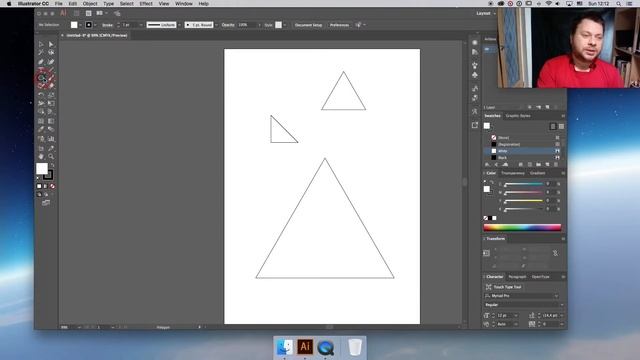Open the Regular font style dropdown
Viewport: 640px width, 360px height.
coord(562,305)
